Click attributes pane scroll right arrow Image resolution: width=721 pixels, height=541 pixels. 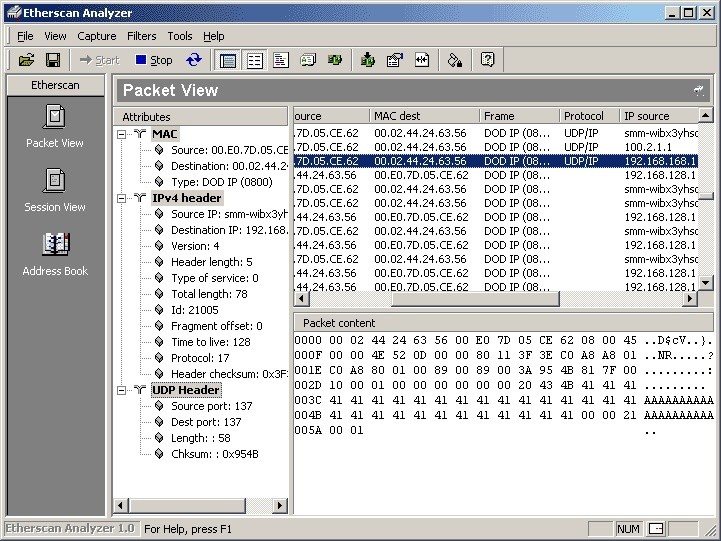pyautogui.click(x=280, y=506)
